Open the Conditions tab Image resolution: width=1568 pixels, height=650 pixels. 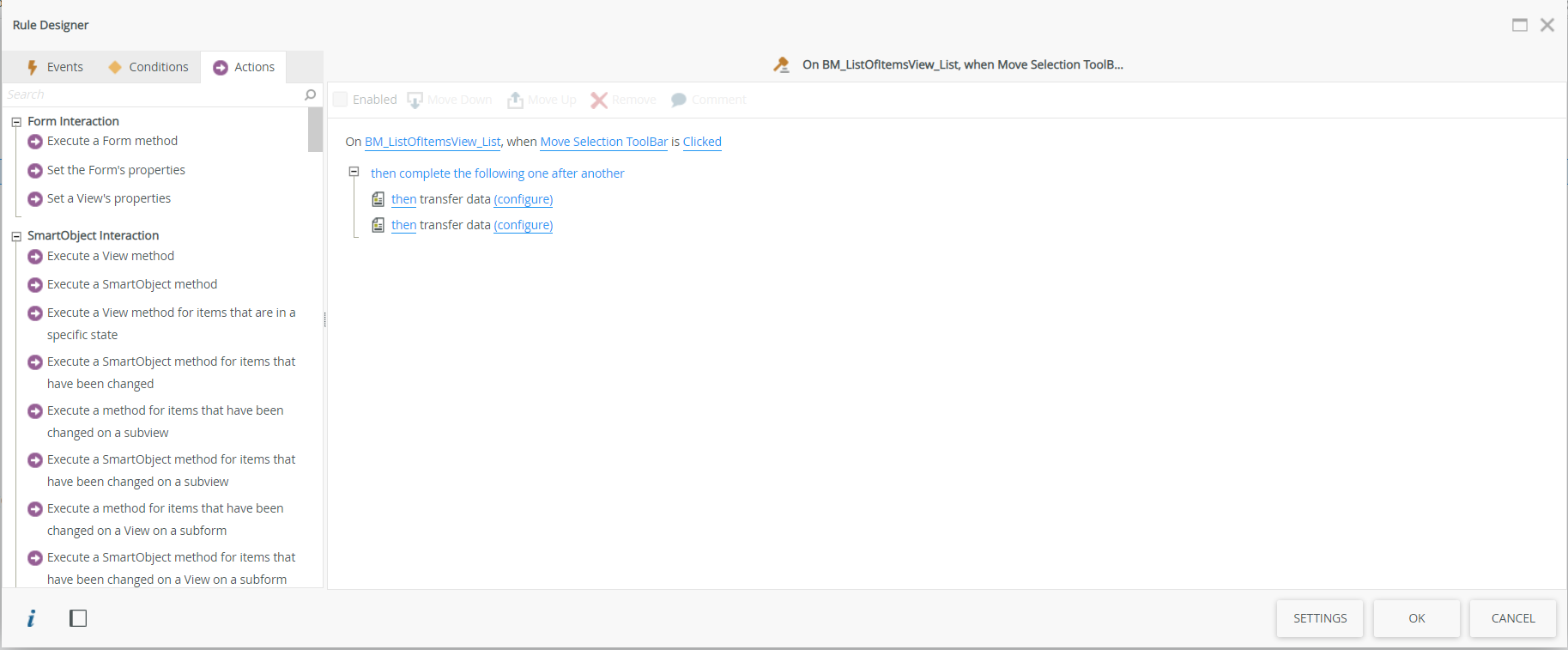148,67
